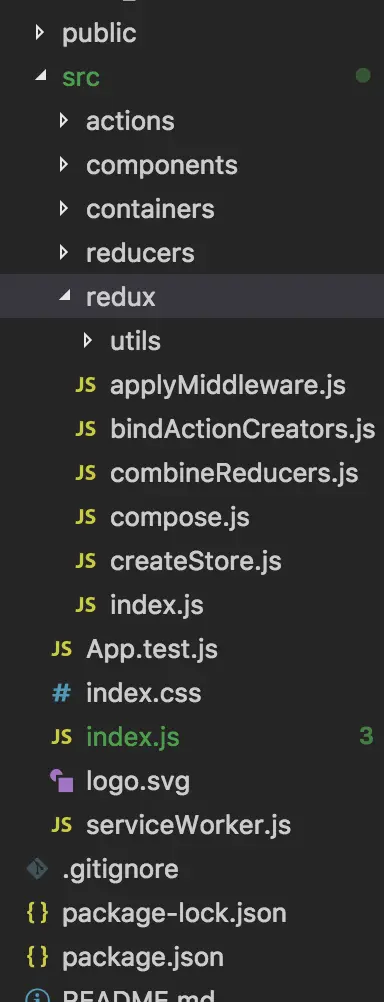Viewport: 384px width, 1002px height.
Task: Click the purple shapes icon of logo.svg
Action: pyautogui.click(x=61, y=781)
